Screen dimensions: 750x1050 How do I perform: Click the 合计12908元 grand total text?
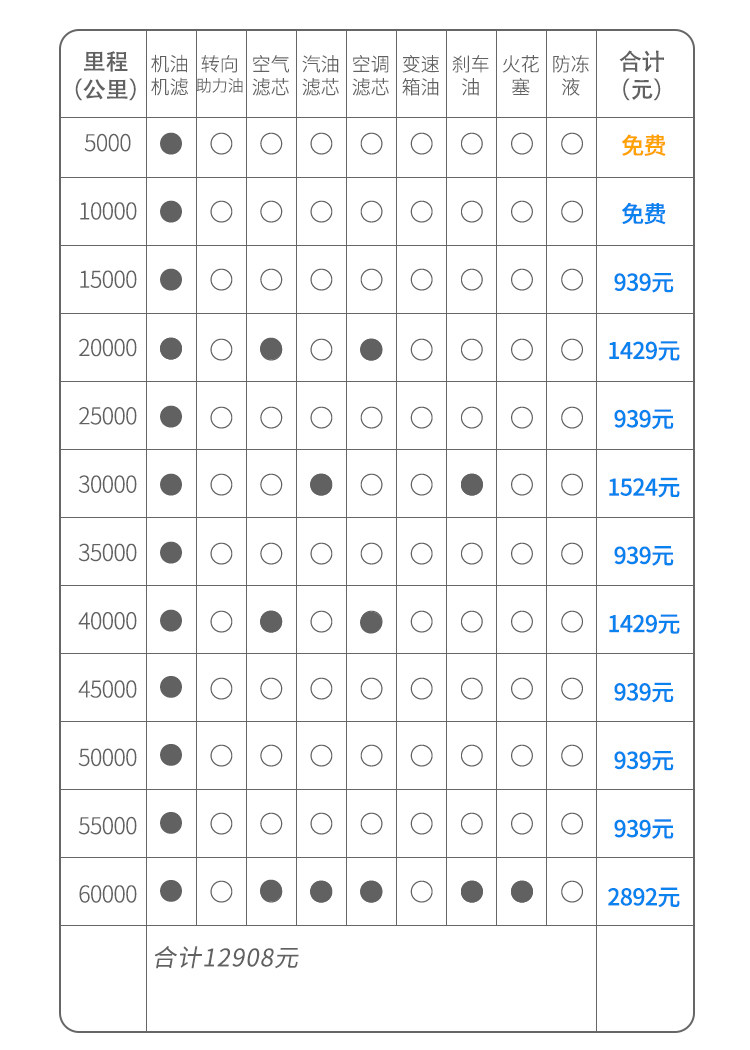[226, 958]
